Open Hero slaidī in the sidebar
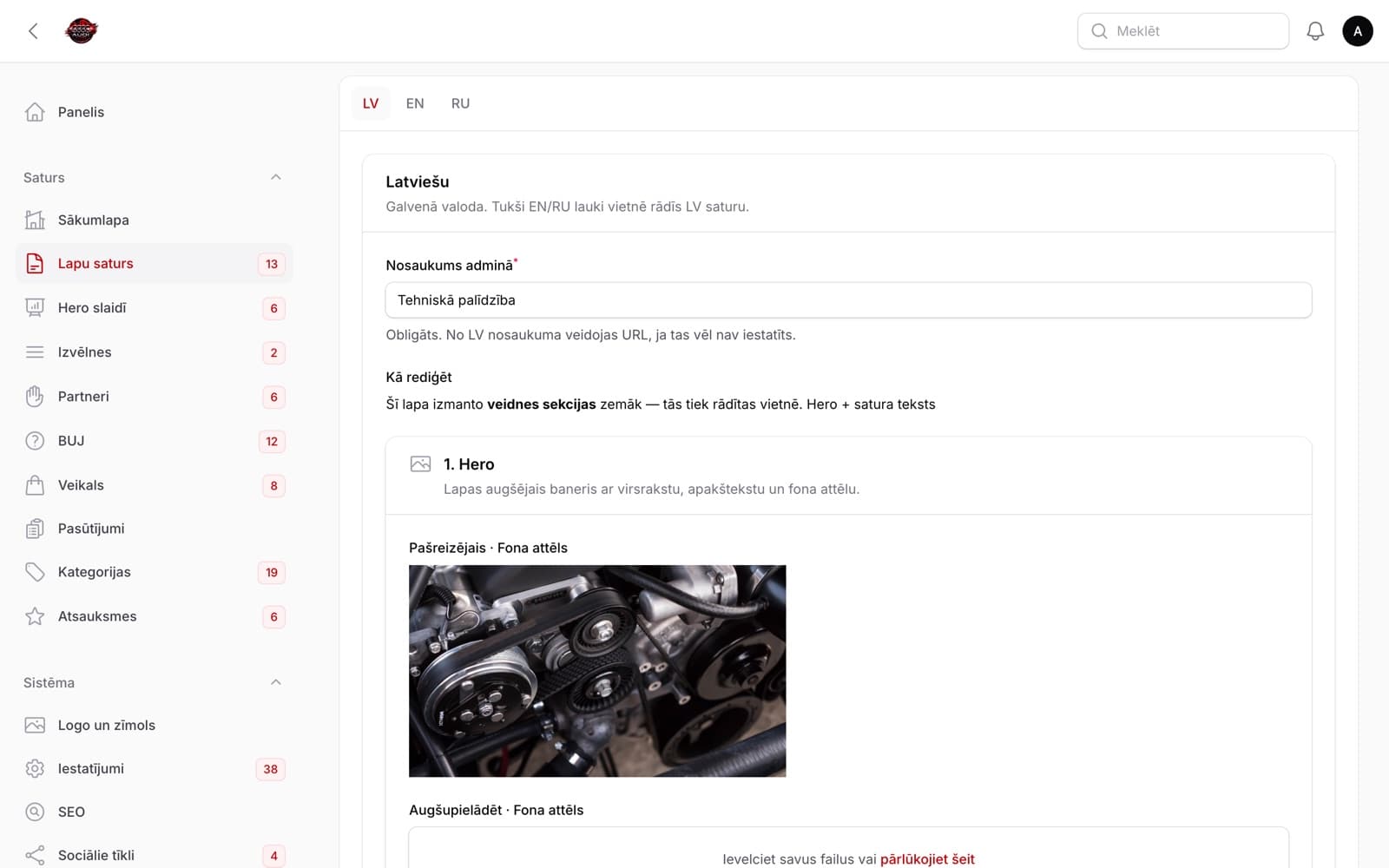The image size is (1389, 868). click(x=155, y=308)
